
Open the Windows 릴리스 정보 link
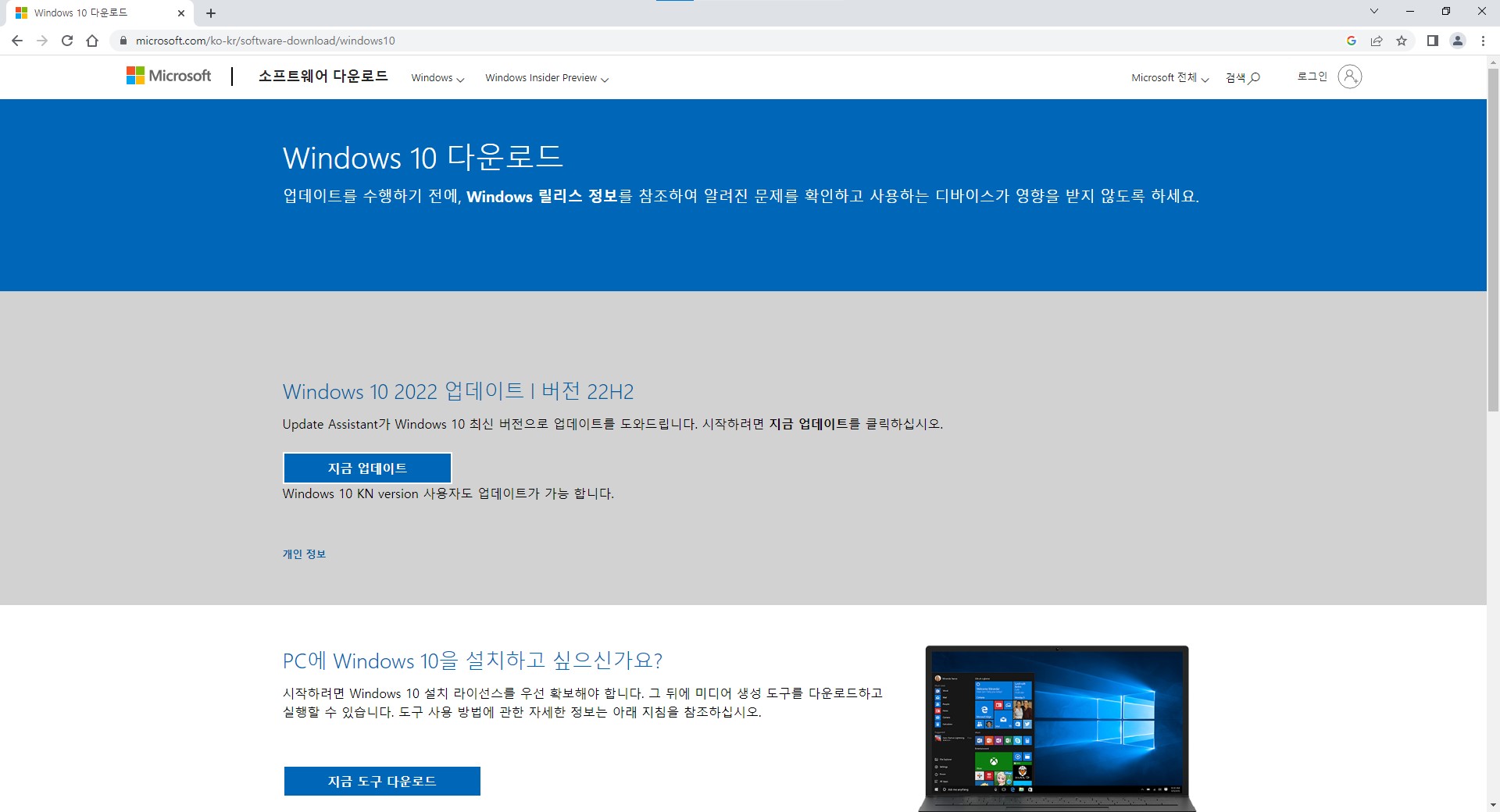[x=542, y=196]
